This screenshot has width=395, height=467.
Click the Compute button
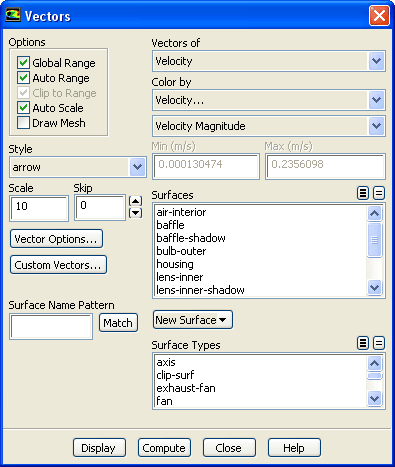(164, 448)
